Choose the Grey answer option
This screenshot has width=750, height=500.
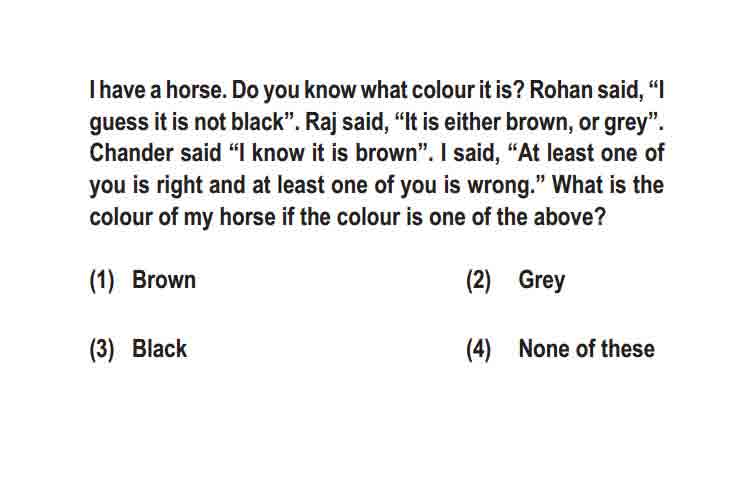(541, 281)
